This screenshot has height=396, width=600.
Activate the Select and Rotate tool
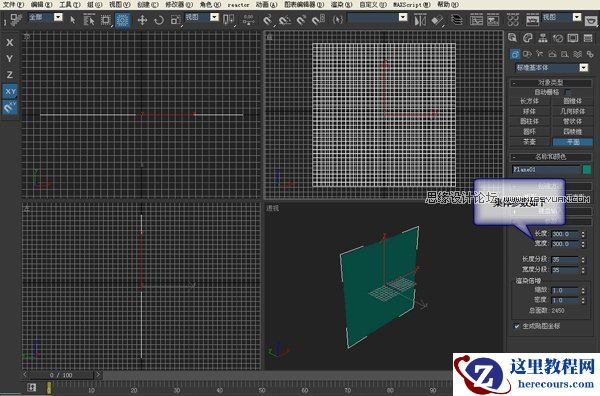[159, 20]
